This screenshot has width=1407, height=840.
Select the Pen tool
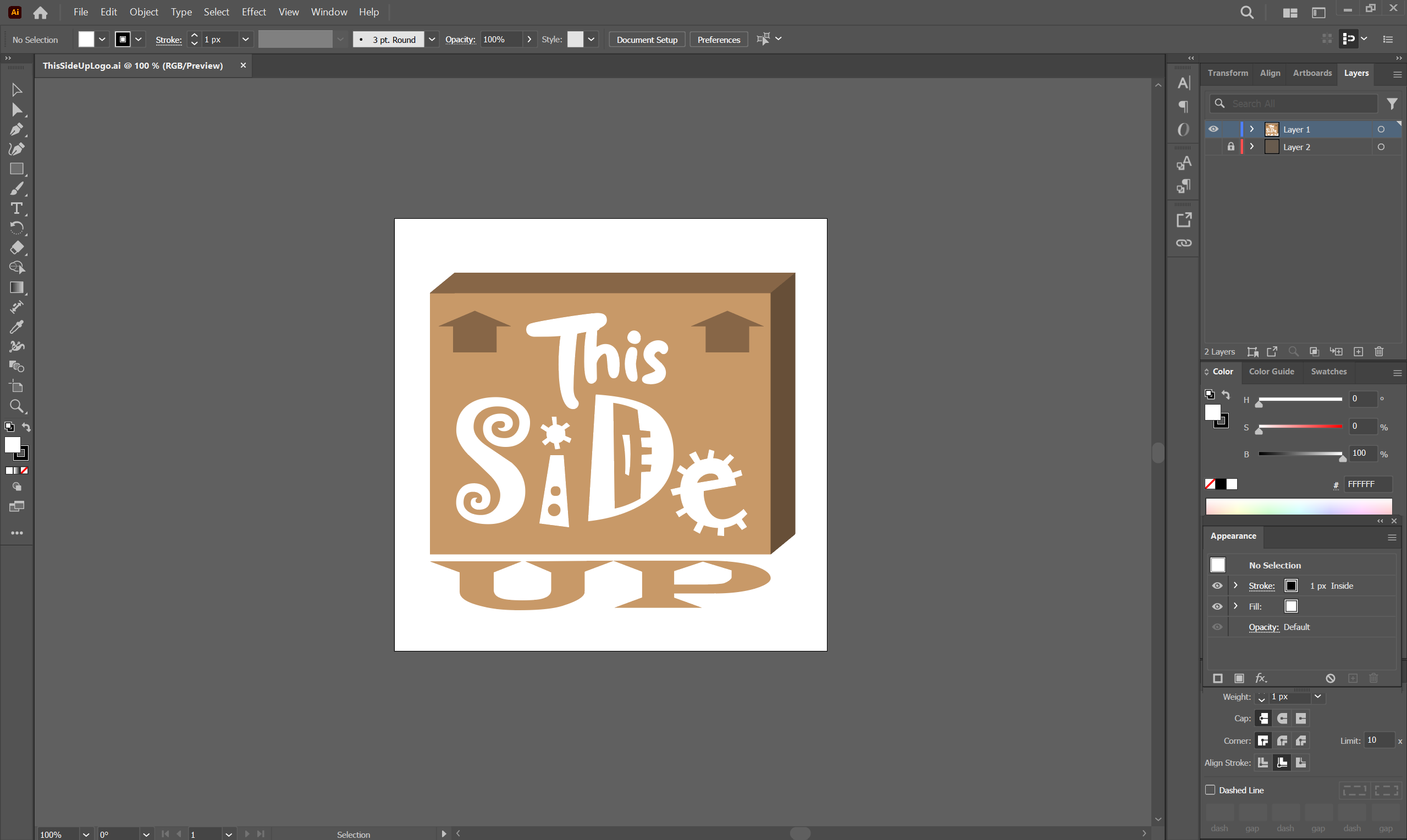[16, 130]
